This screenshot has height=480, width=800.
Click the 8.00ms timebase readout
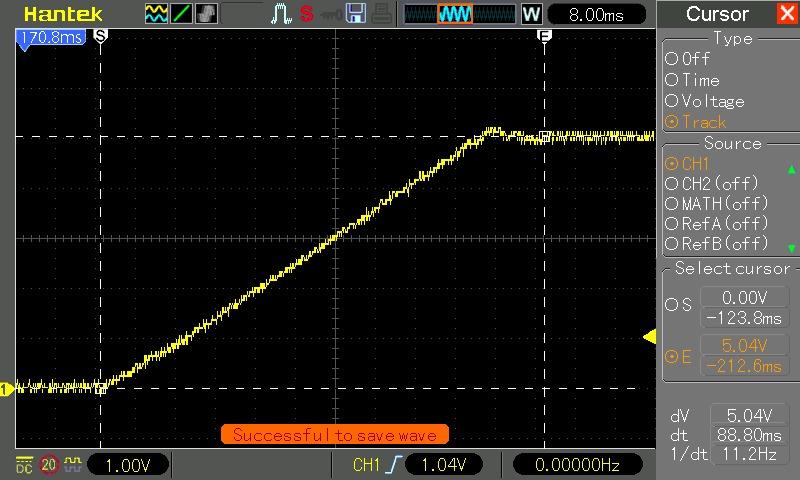tap(596, 14)
